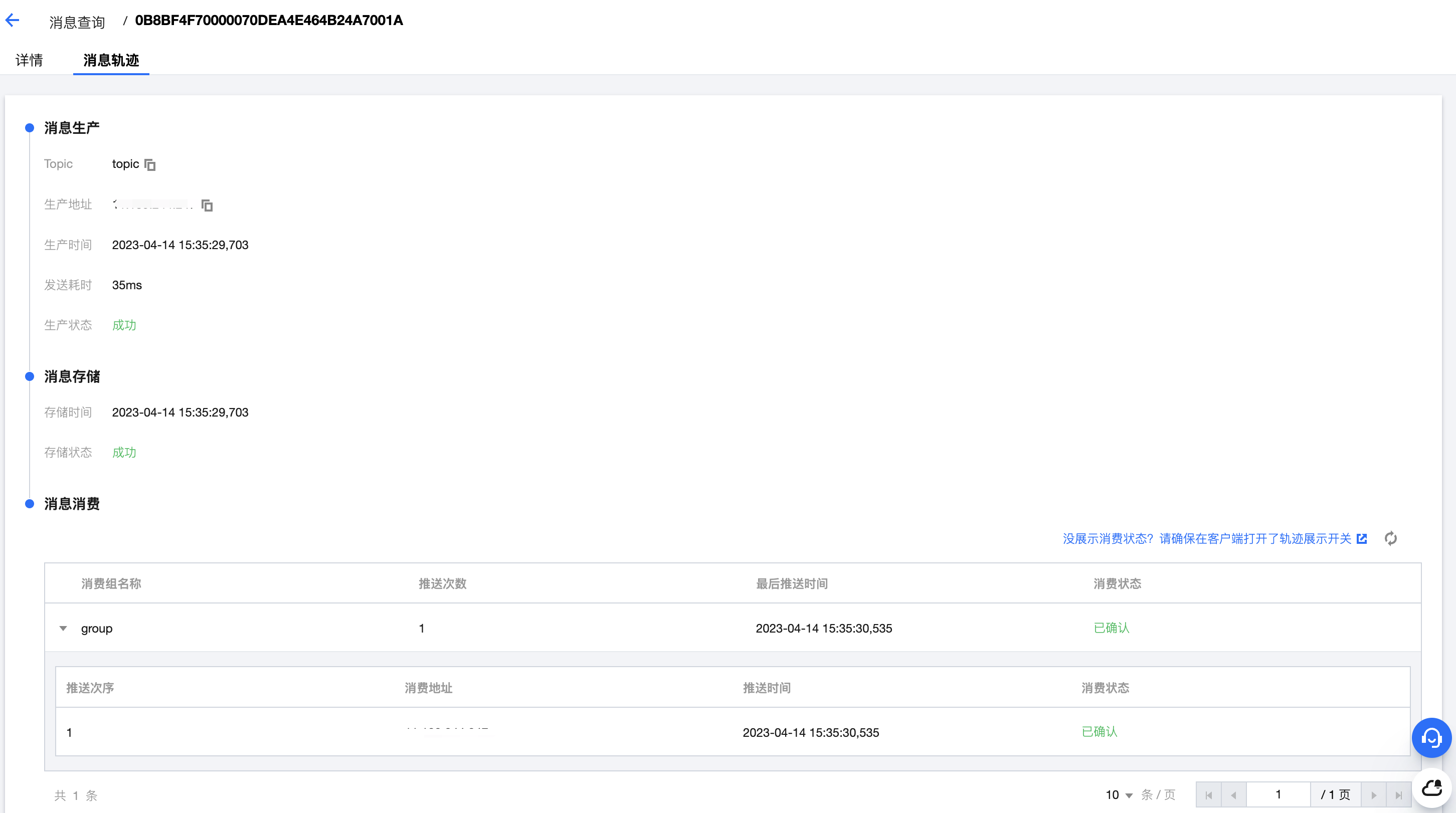
Task: Click the group row 已确认 status
Action: (x=1111, y=628)
